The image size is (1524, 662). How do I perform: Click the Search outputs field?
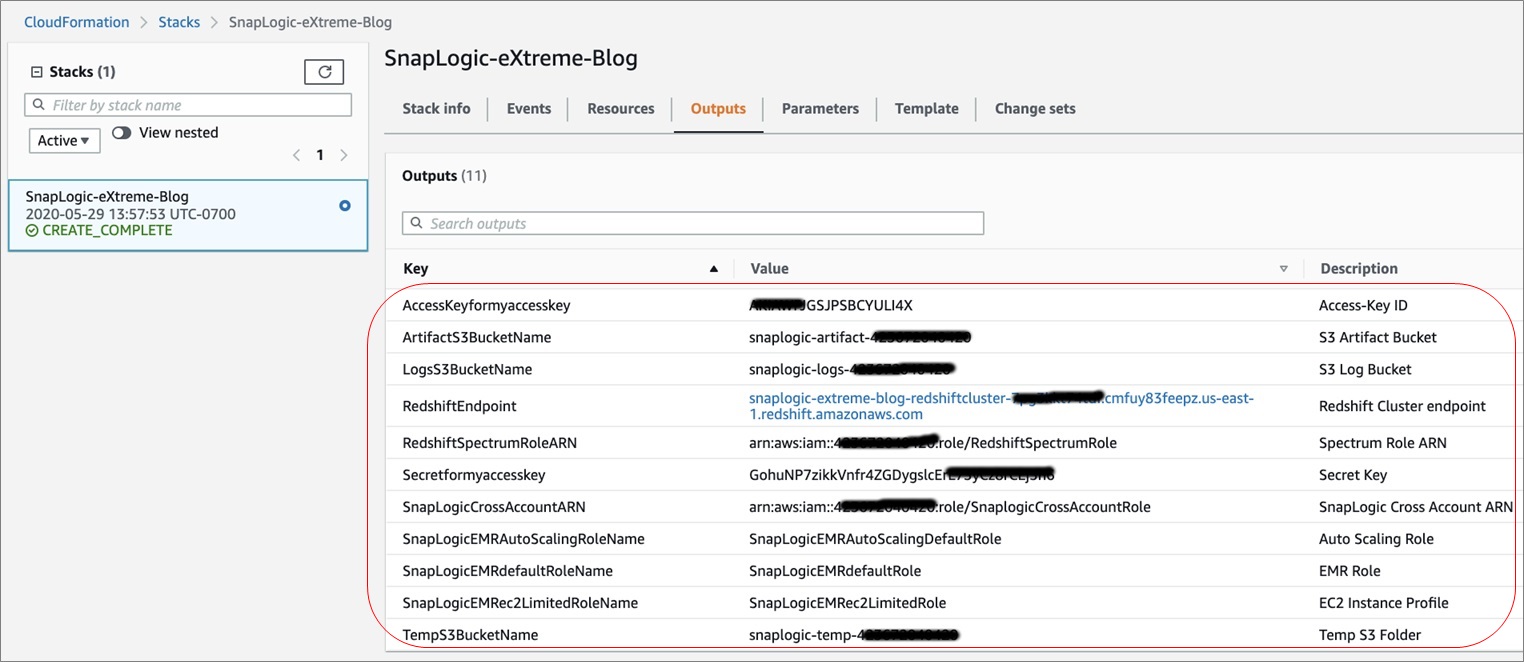693,223
